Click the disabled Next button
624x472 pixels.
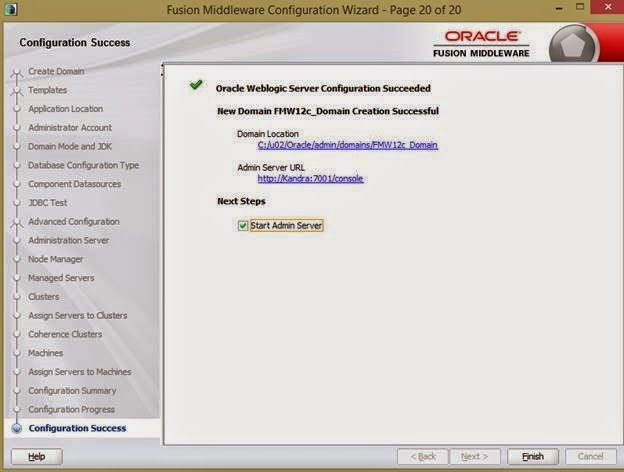[x=474, y=456]
